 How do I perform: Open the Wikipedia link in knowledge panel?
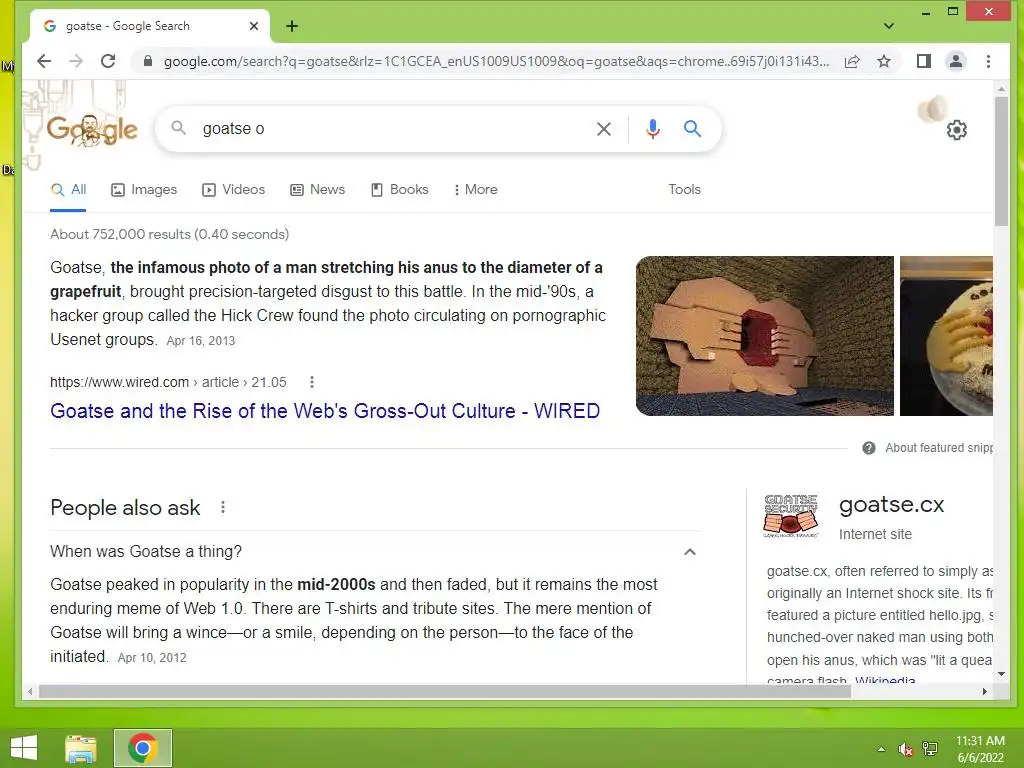(885, 680)
